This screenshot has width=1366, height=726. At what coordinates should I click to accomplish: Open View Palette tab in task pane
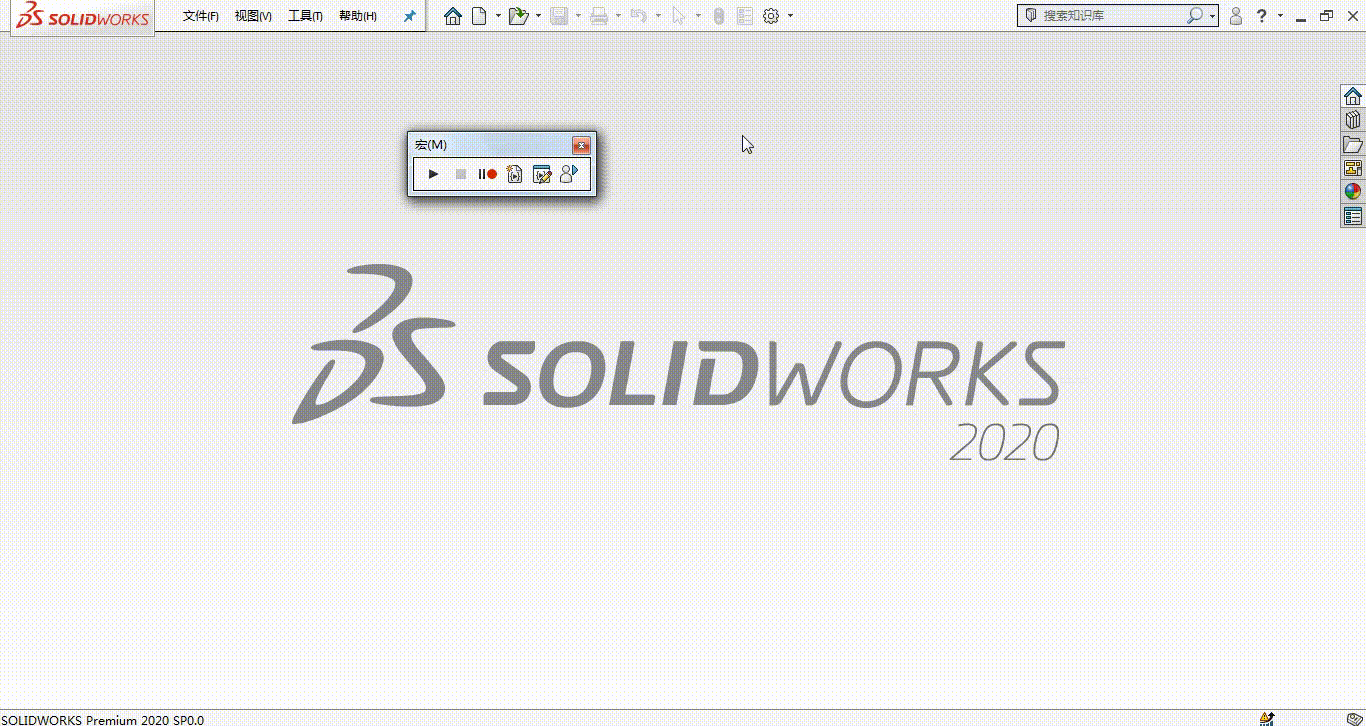click(1353, 168)
